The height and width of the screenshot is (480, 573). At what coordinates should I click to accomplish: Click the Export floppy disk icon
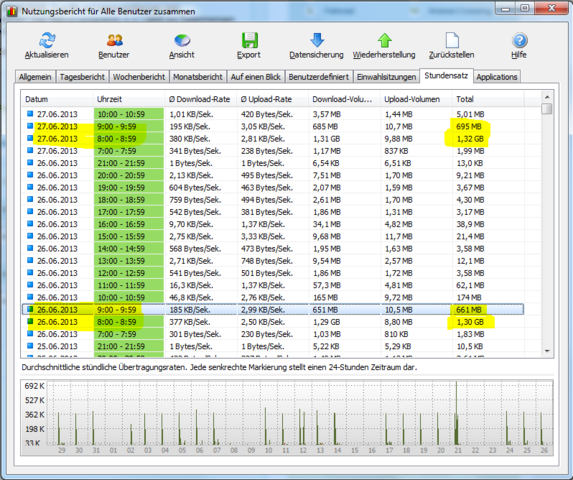pyautogui.click(x=250, y=40)
